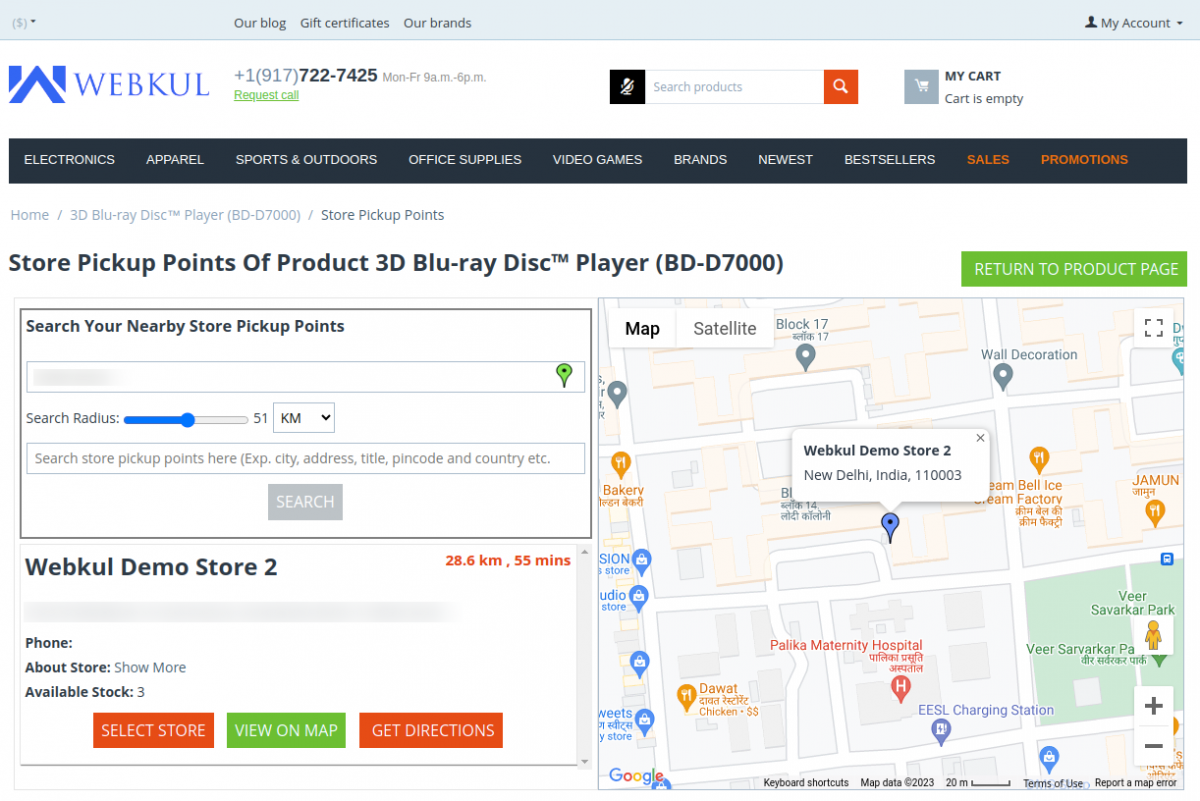Open the shopping cart icon

coord(921,87)
